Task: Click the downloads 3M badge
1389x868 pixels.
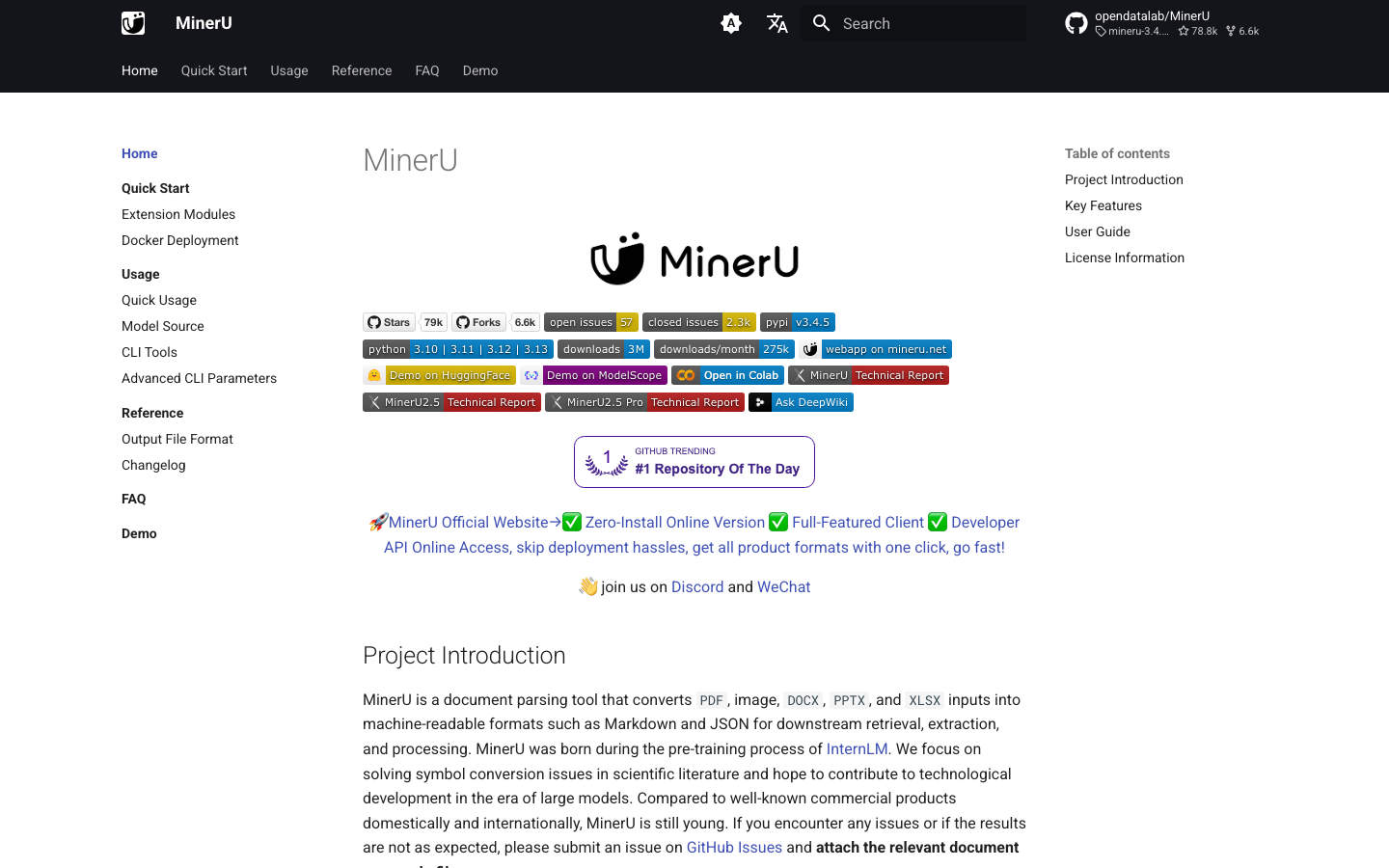Action: point(604,349)
